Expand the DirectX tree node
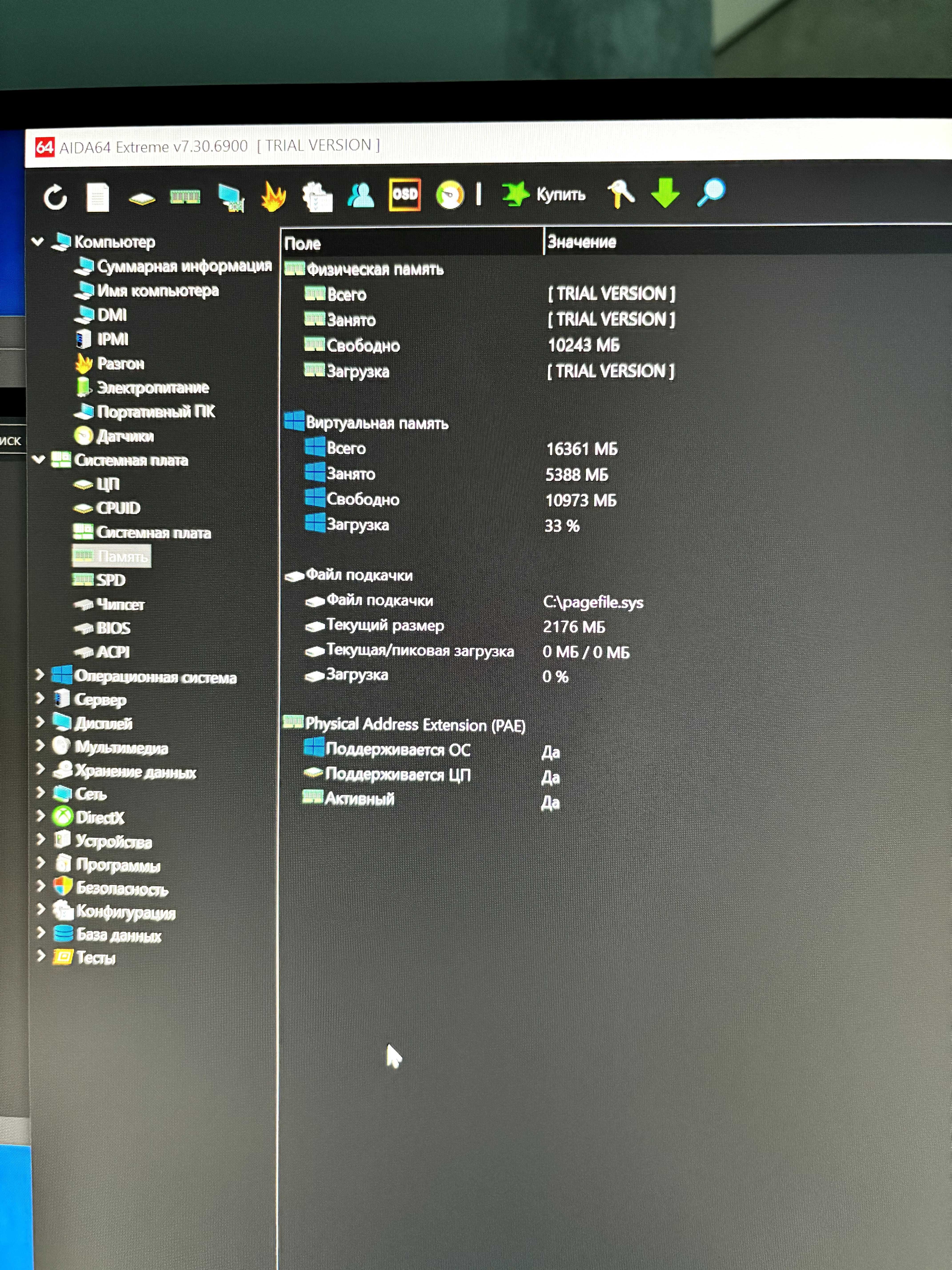Screen dimensions: 952x1270 40,815
